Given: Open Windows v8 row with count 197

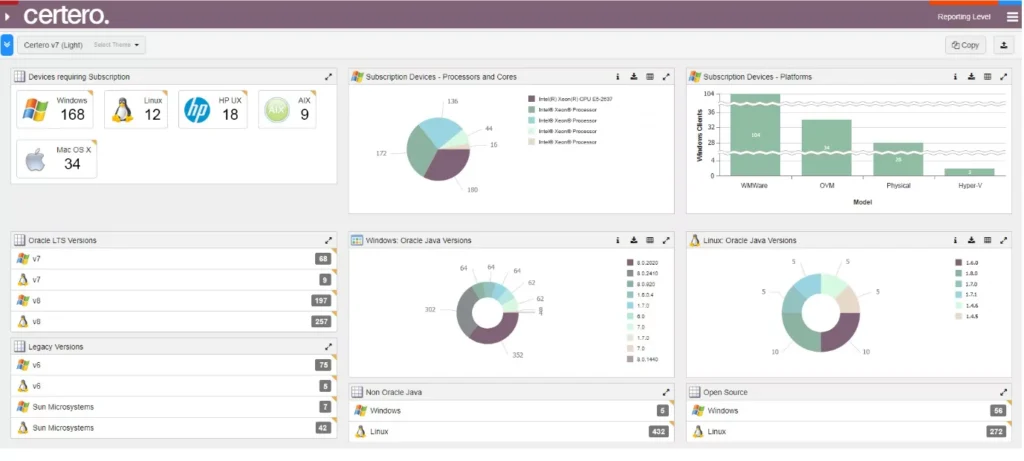Looking at the screenshot, I should coord(174,301).
